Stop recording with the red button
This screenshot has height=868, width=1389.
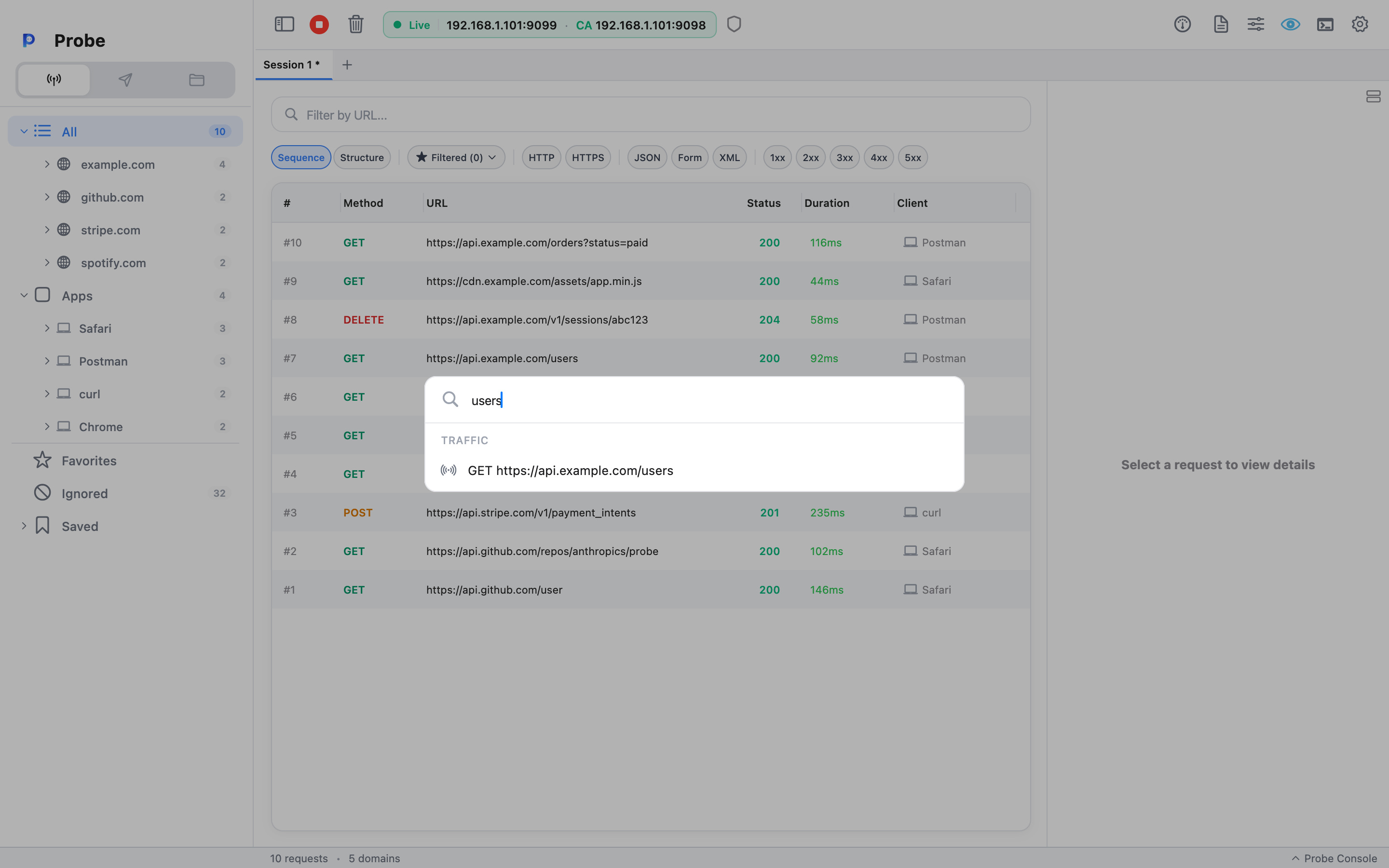point(319,24)
